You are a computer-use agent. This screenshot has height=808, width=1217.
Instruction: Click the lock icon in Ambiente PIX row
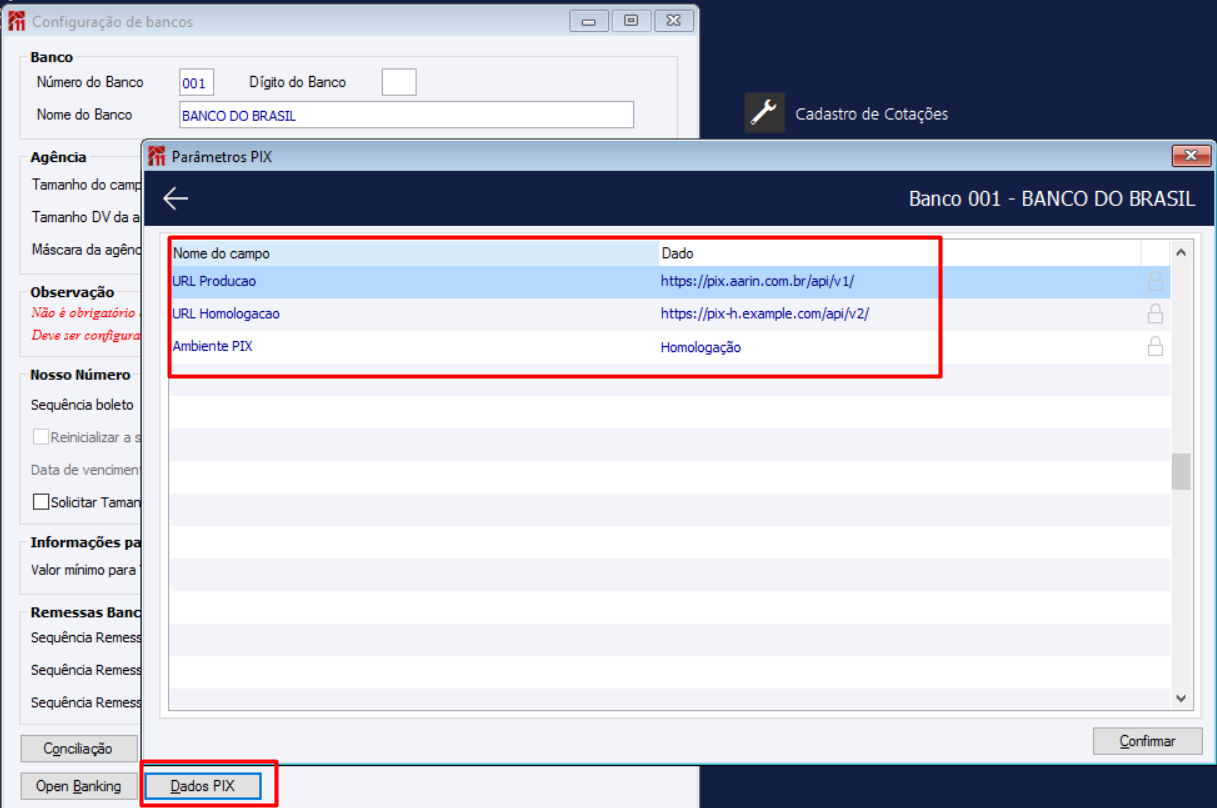[x=1155, y=347]
